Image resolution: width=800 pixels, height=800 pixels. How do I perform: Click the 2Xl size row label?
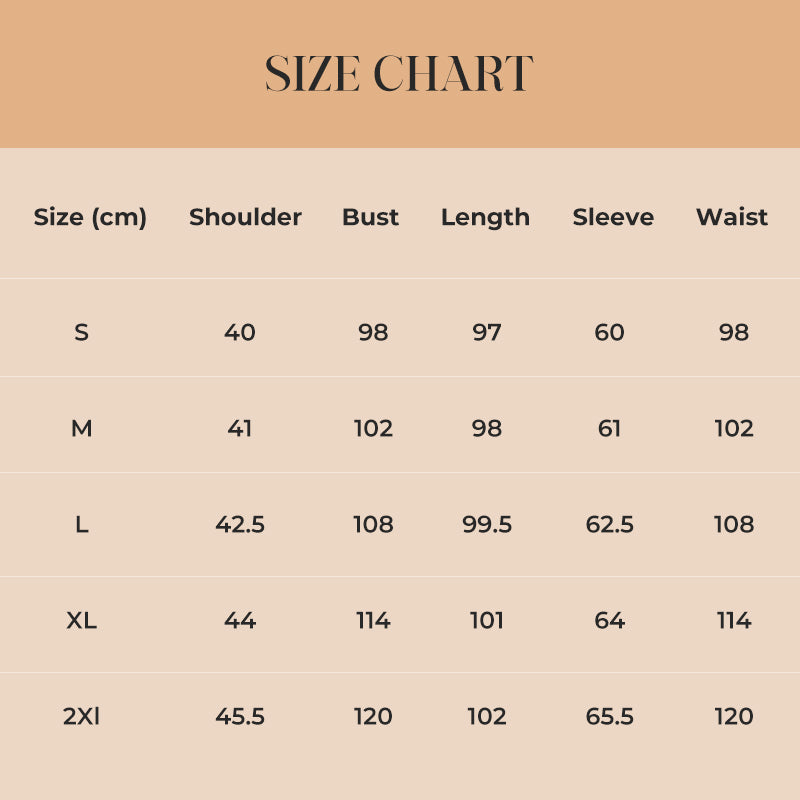(x=81, y=716)
